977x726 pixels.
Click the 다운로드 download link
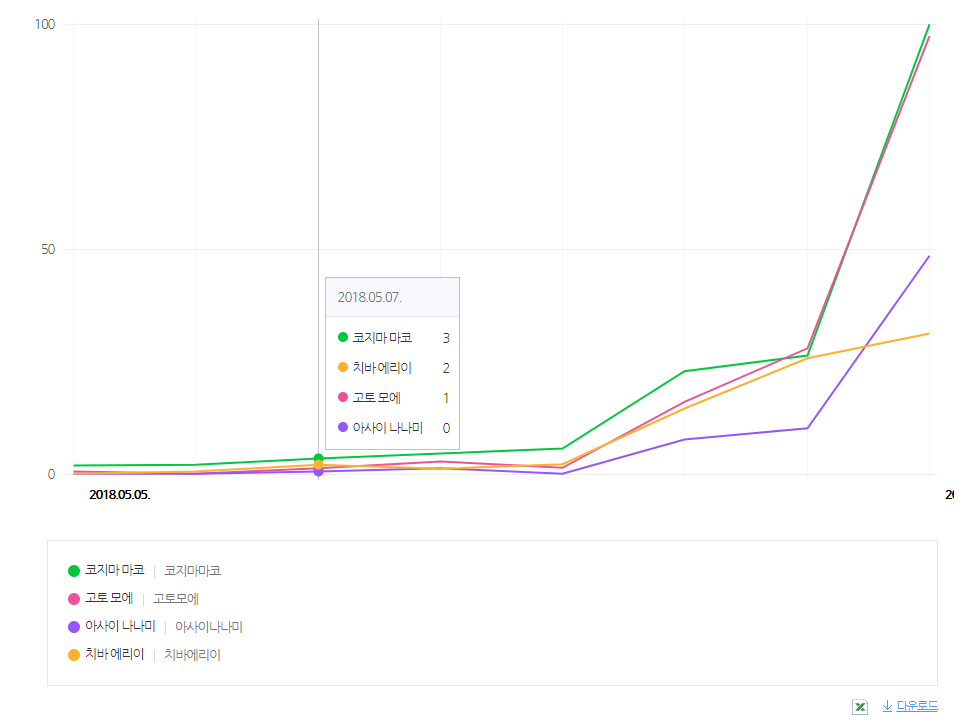click(x=917, y=706)
